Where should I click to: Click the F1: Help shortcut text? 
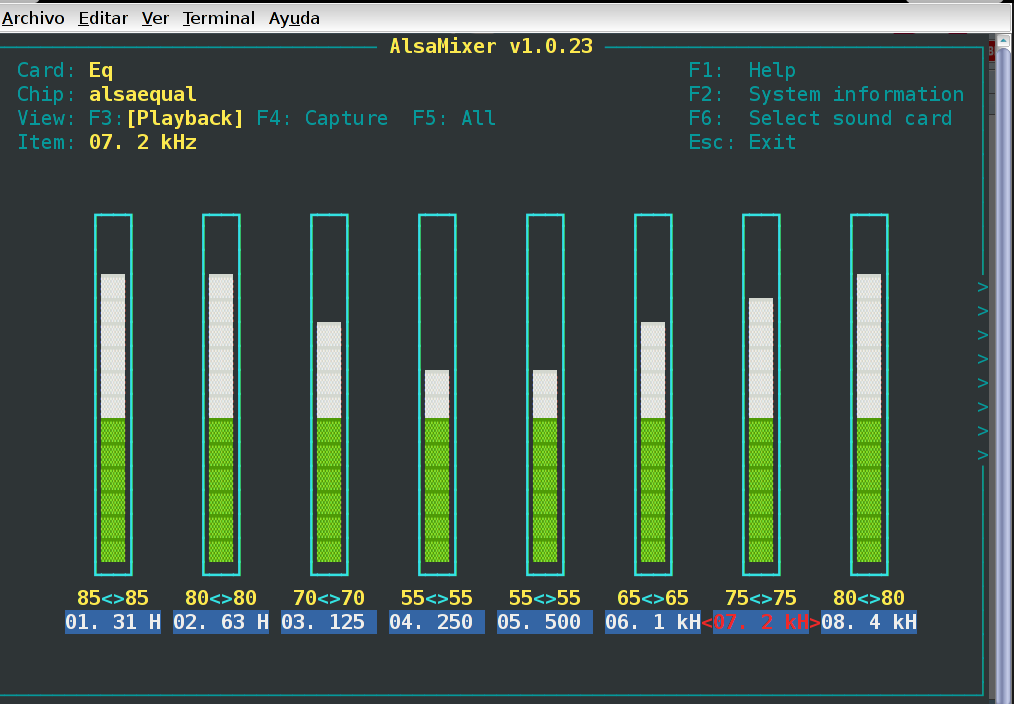[x=742, y=70]
